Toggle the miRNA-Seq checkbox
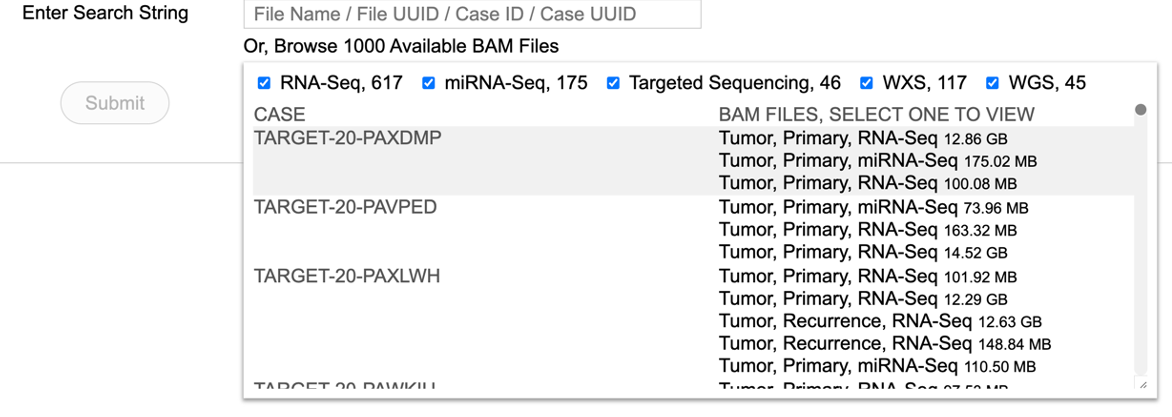Image resolution: width=1172 pixels, height=417 pixels. point(429,83)
